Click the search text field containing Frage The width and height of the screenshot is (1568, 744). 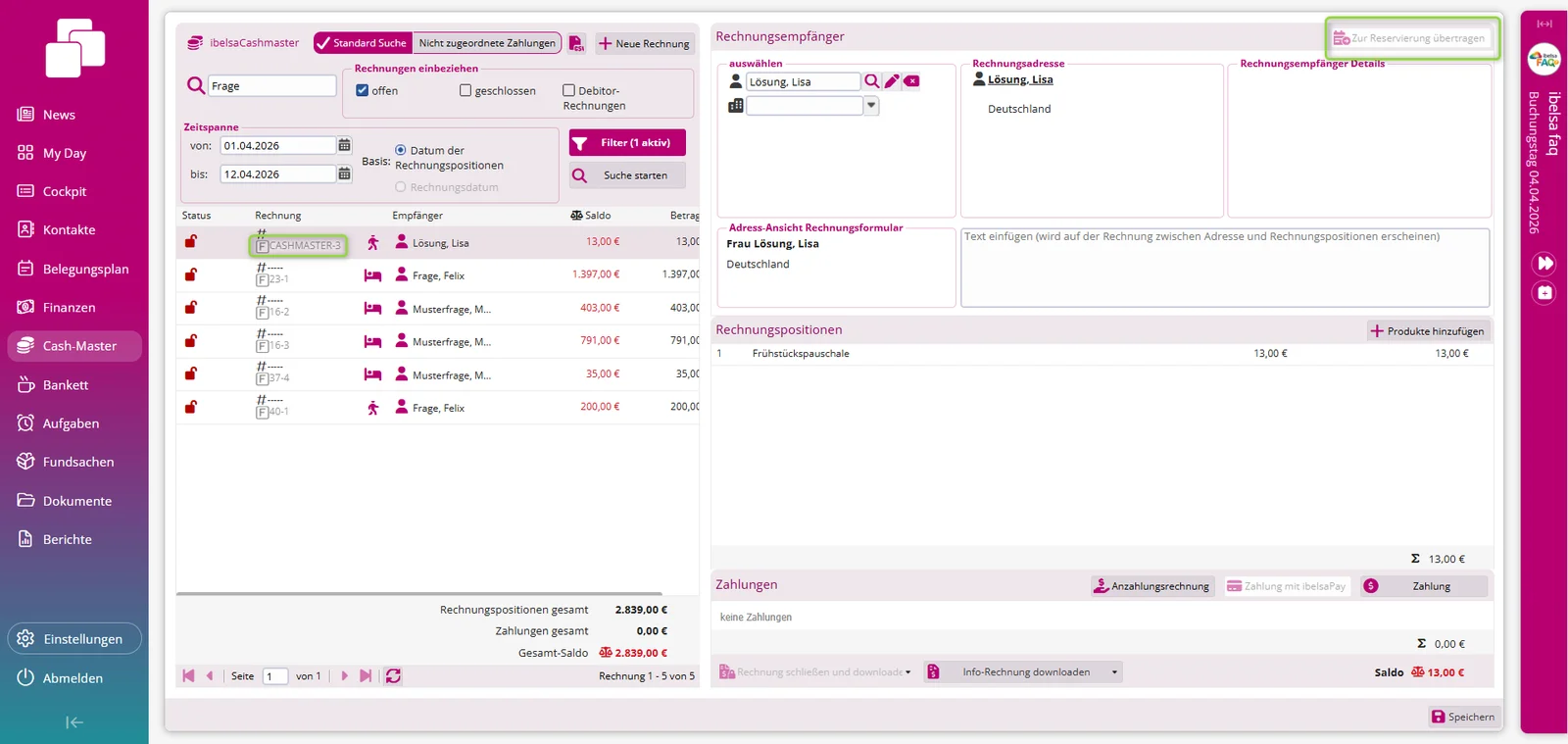pyautogui.click(x=272, y=85)
